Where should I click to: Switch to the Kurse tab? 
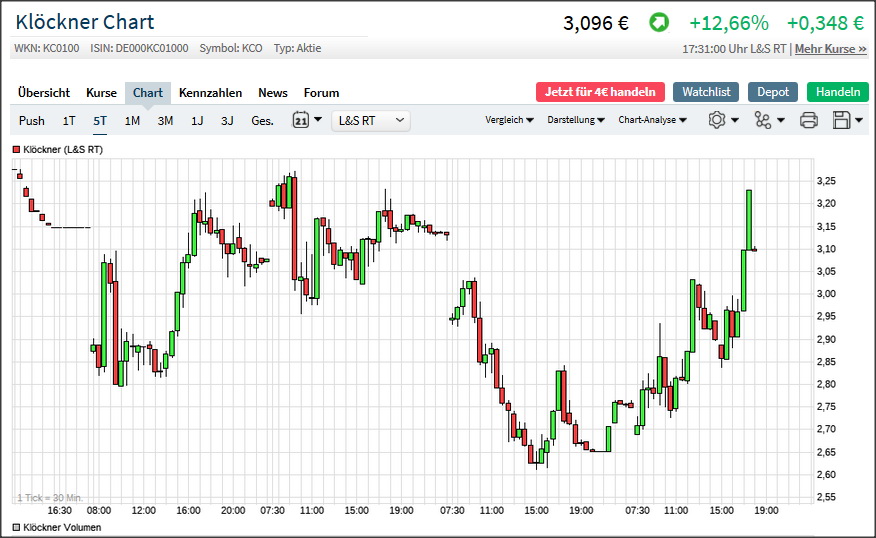101,93
